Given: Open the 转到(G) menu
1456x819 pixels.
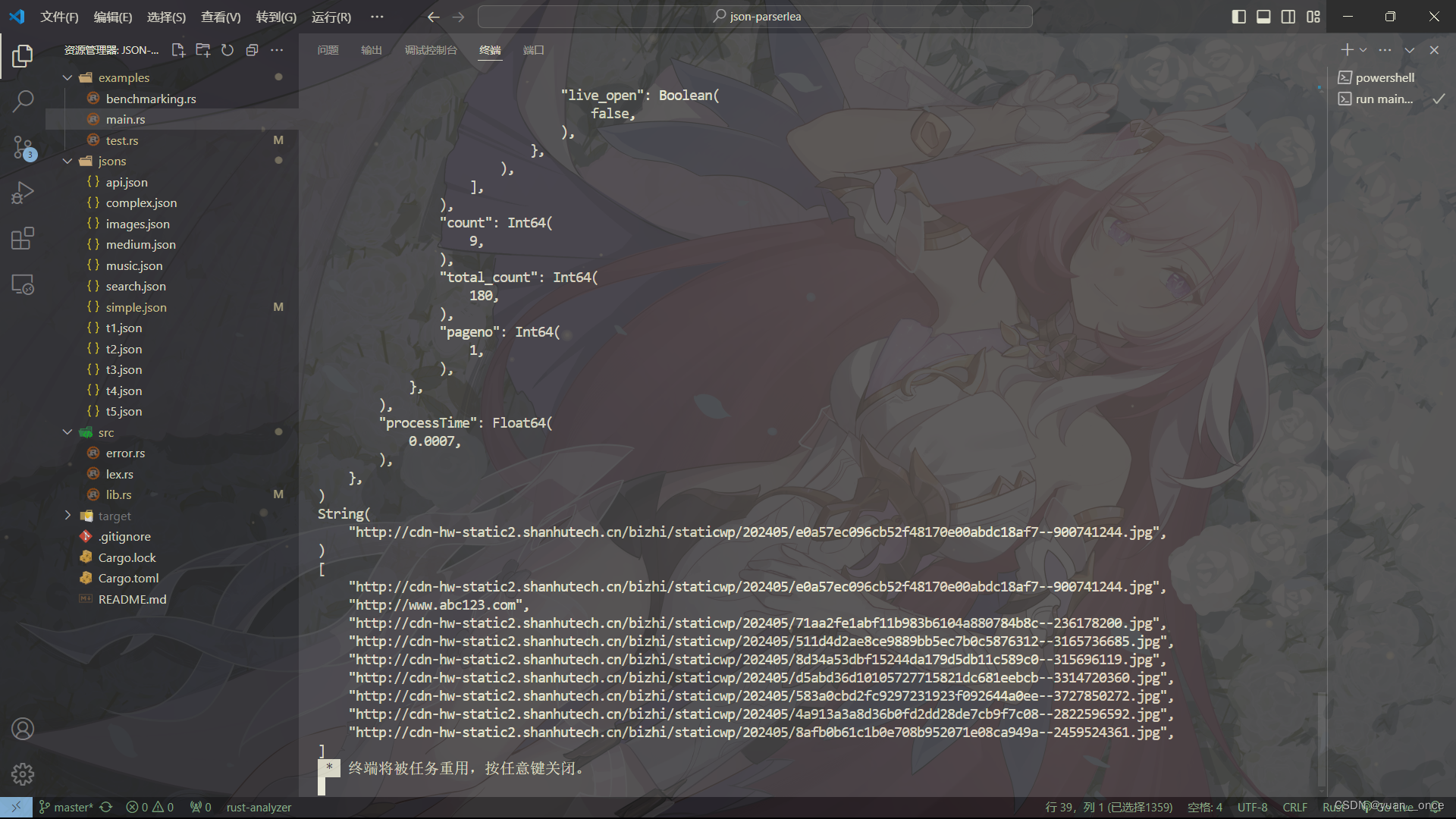Looking at the screenshot, I should click(x=276, y=17).
